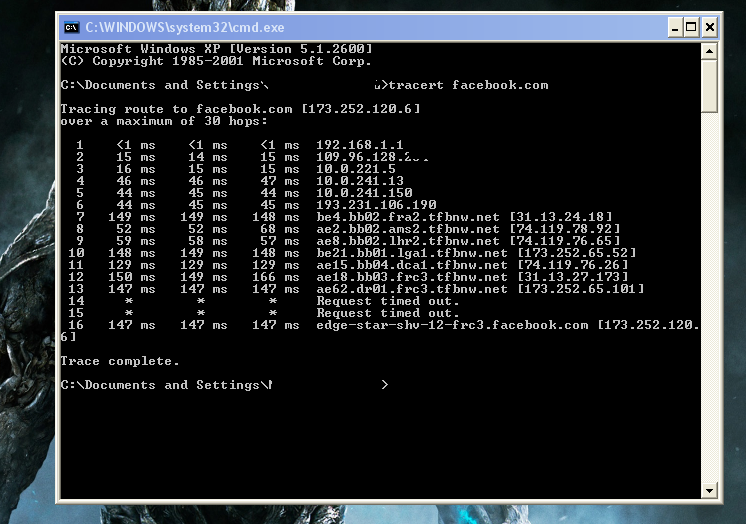This screenshot has width=746, height=524.
Task: Click the IP address 193.231.106.190
Action: [x=376, y=205]
